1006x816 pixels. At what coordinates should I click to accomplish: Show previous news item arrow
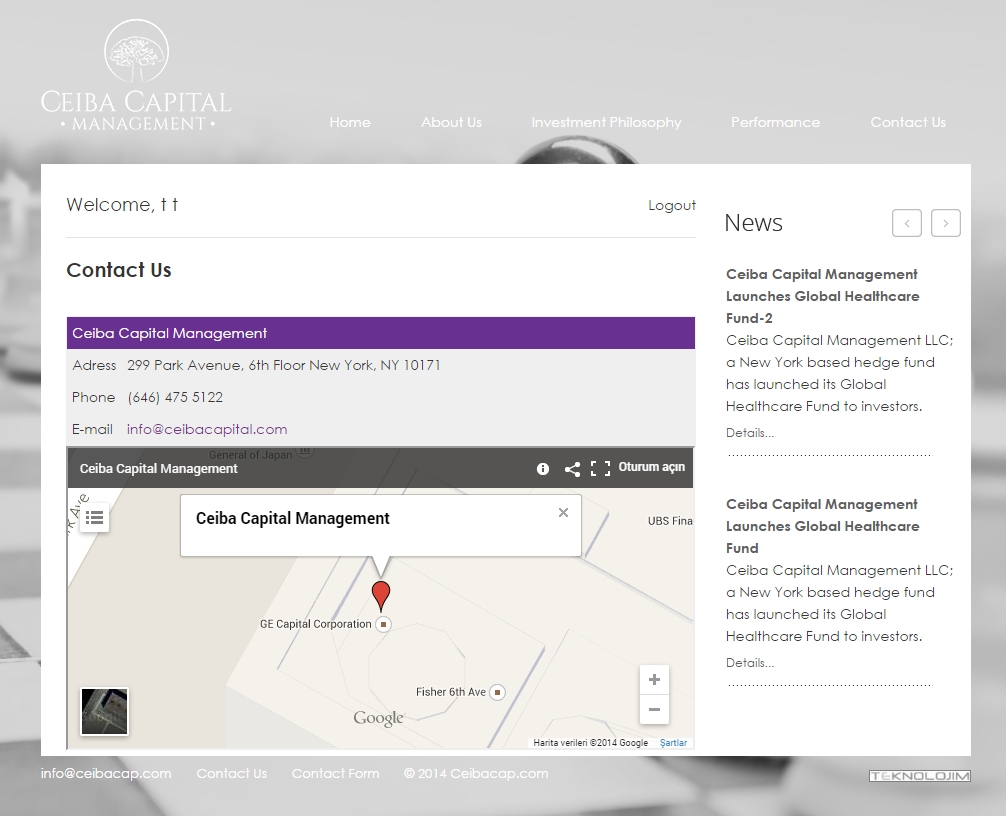point(907,223)
